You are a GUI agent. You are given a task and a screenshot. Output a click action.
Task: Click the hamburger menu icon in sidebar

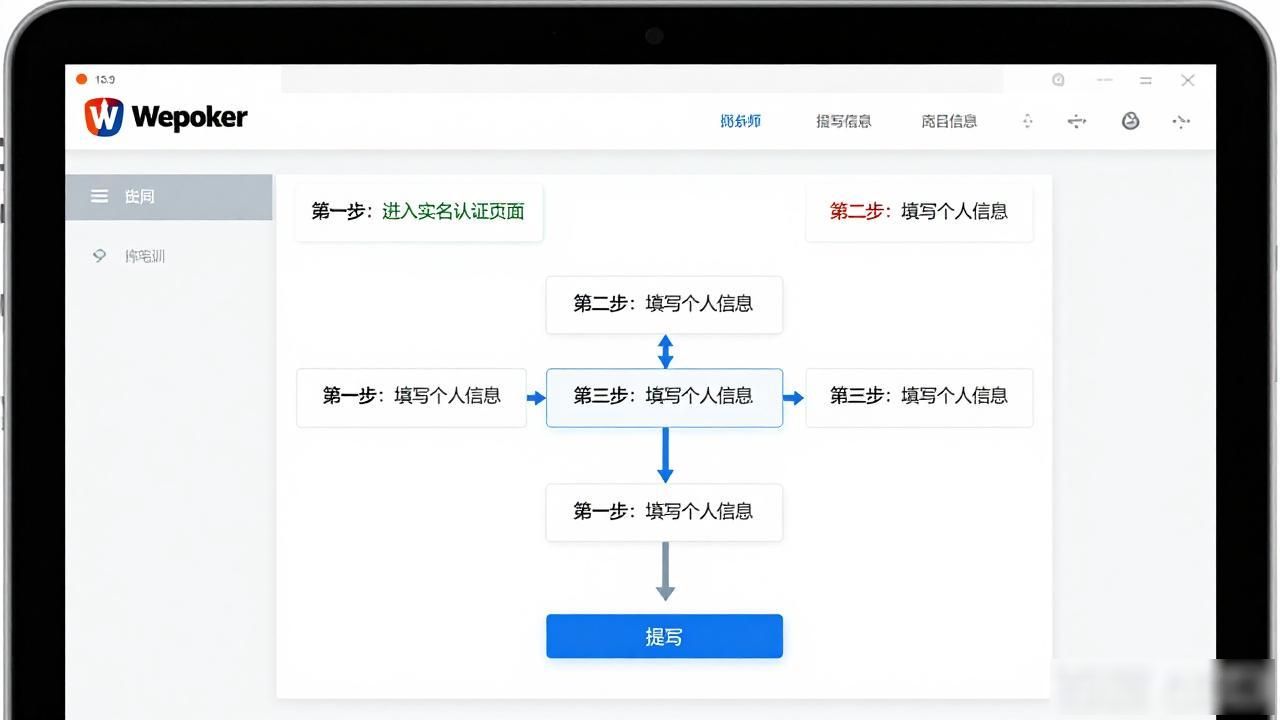coord(99,196)
